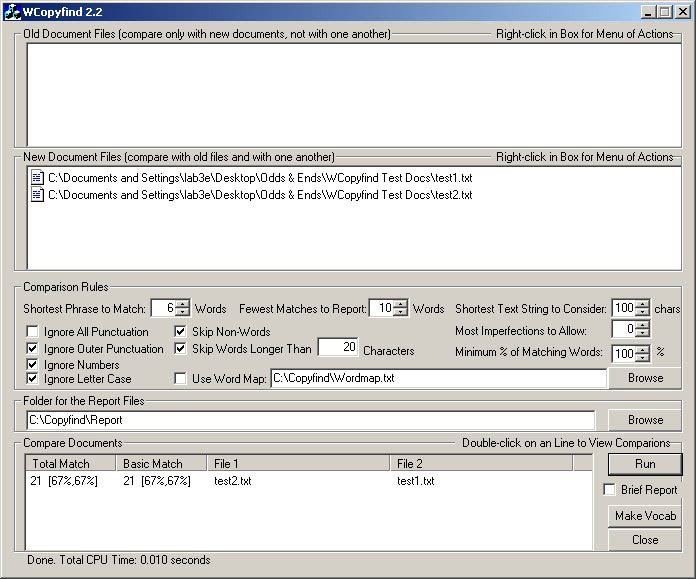
Task: Decrease Most Imperfections to Allow
Action: pos(642,333)
